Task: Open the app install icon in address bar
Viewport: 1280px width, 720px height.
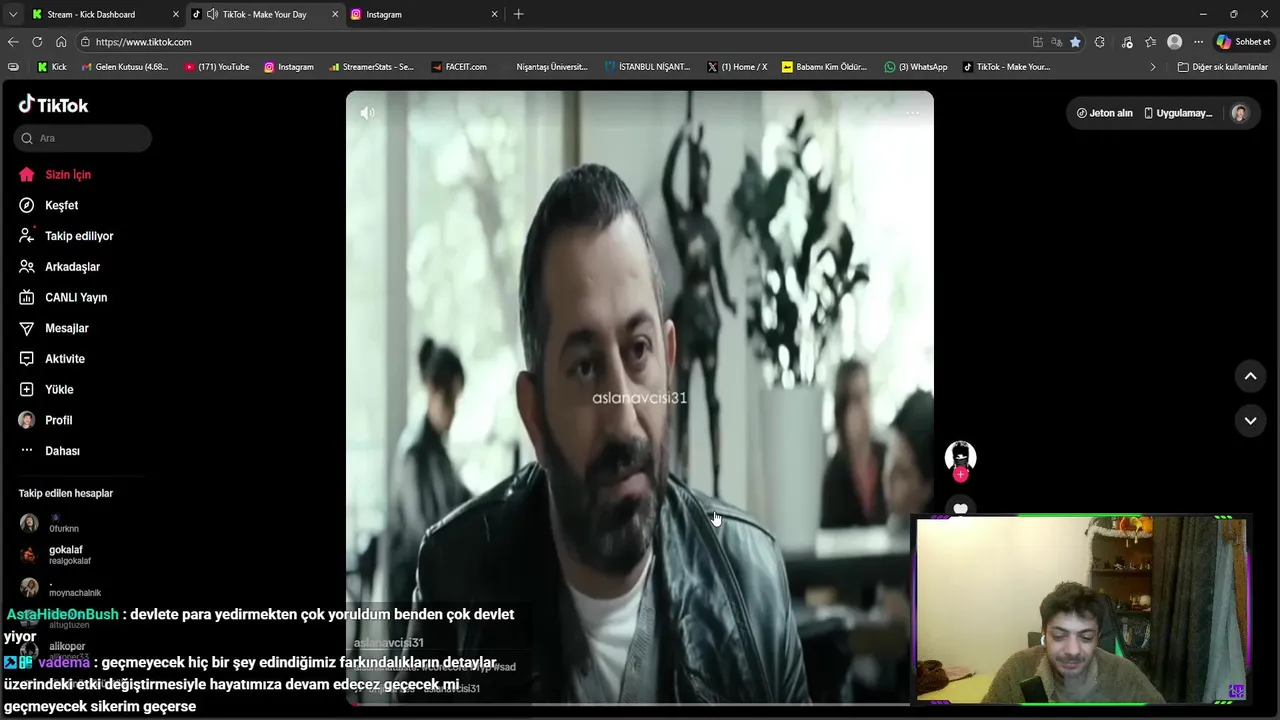Action: [x=1038, y=42]
